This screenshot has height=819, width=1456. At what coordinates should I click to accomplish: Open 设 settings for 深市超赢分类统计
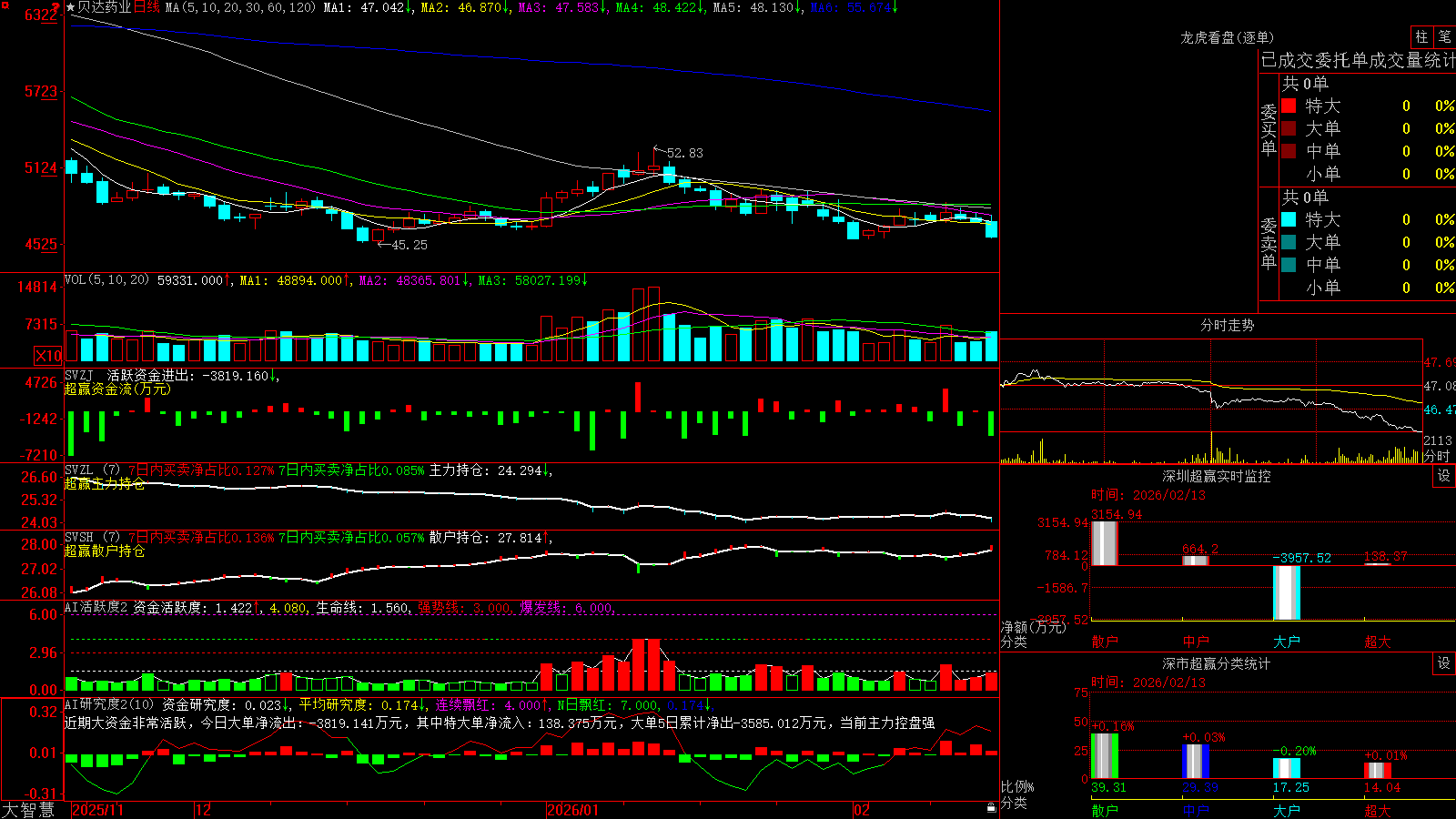[1444, 663]
